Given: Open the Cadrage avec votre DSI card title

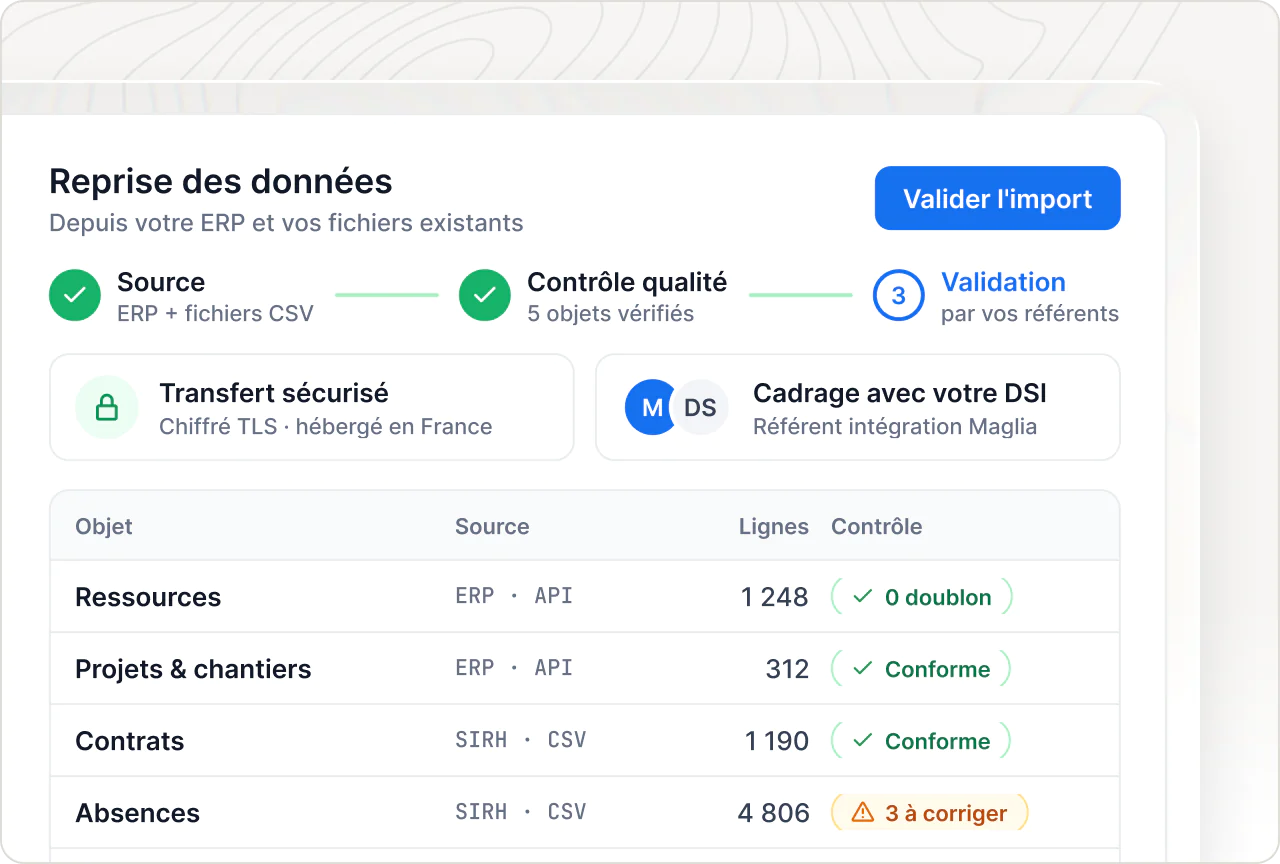Looking at the screenshot, I should tap(900, 393).
